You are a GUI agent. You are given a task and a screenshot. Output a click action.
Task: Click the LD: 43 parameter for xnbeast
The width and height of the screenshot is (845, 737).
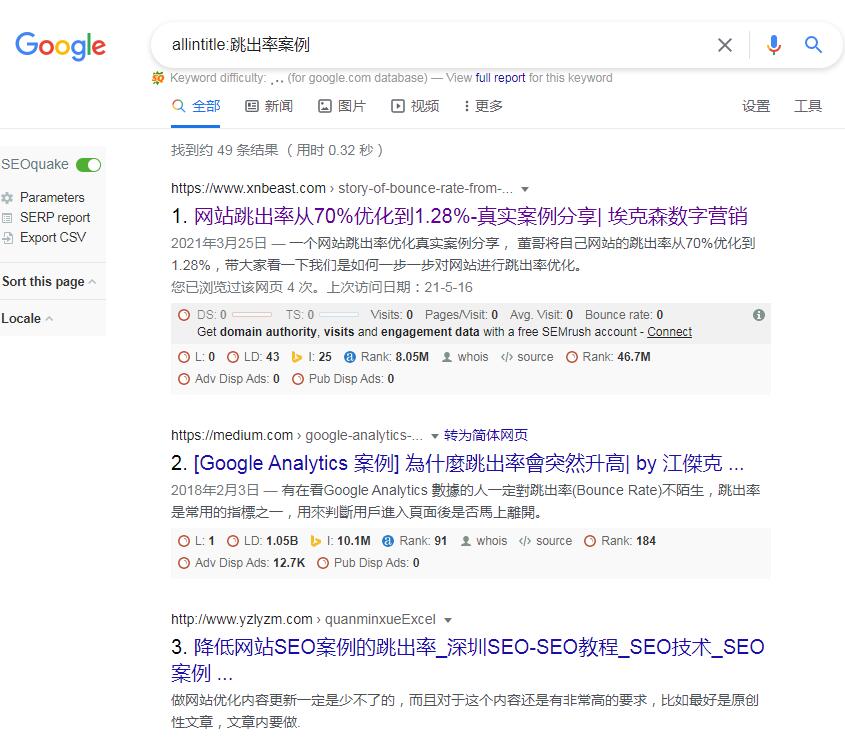253,357
